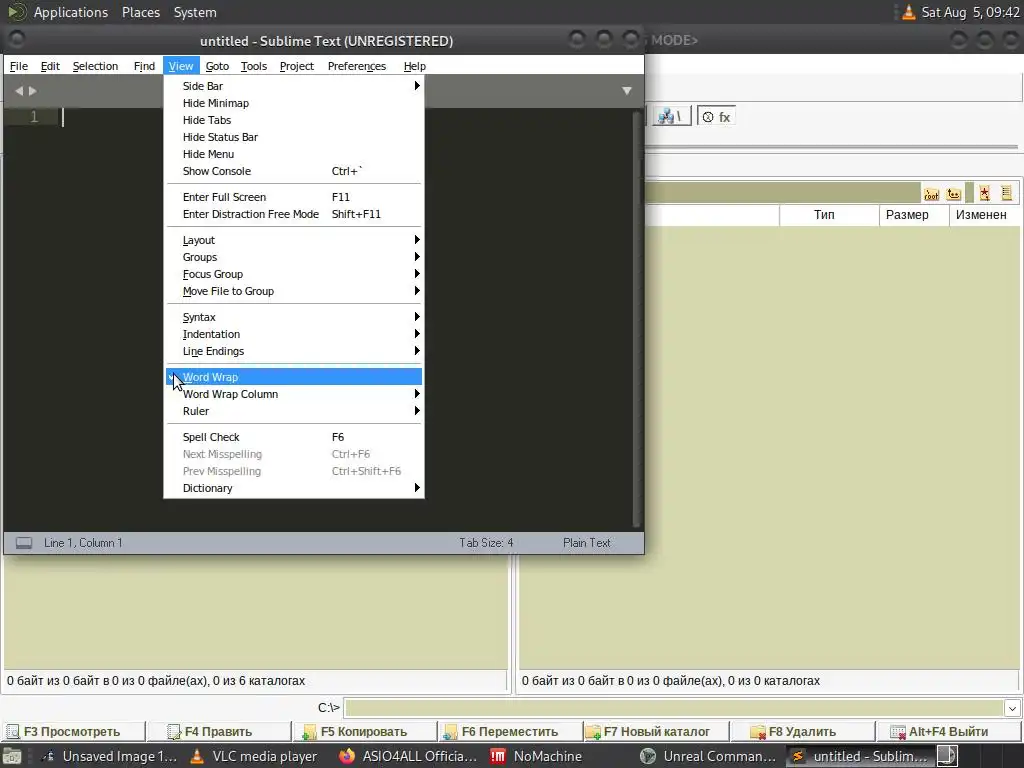Expand the Ruler submenu
The height and width of the screenshot is (768, 1024).
click(293, 411)
